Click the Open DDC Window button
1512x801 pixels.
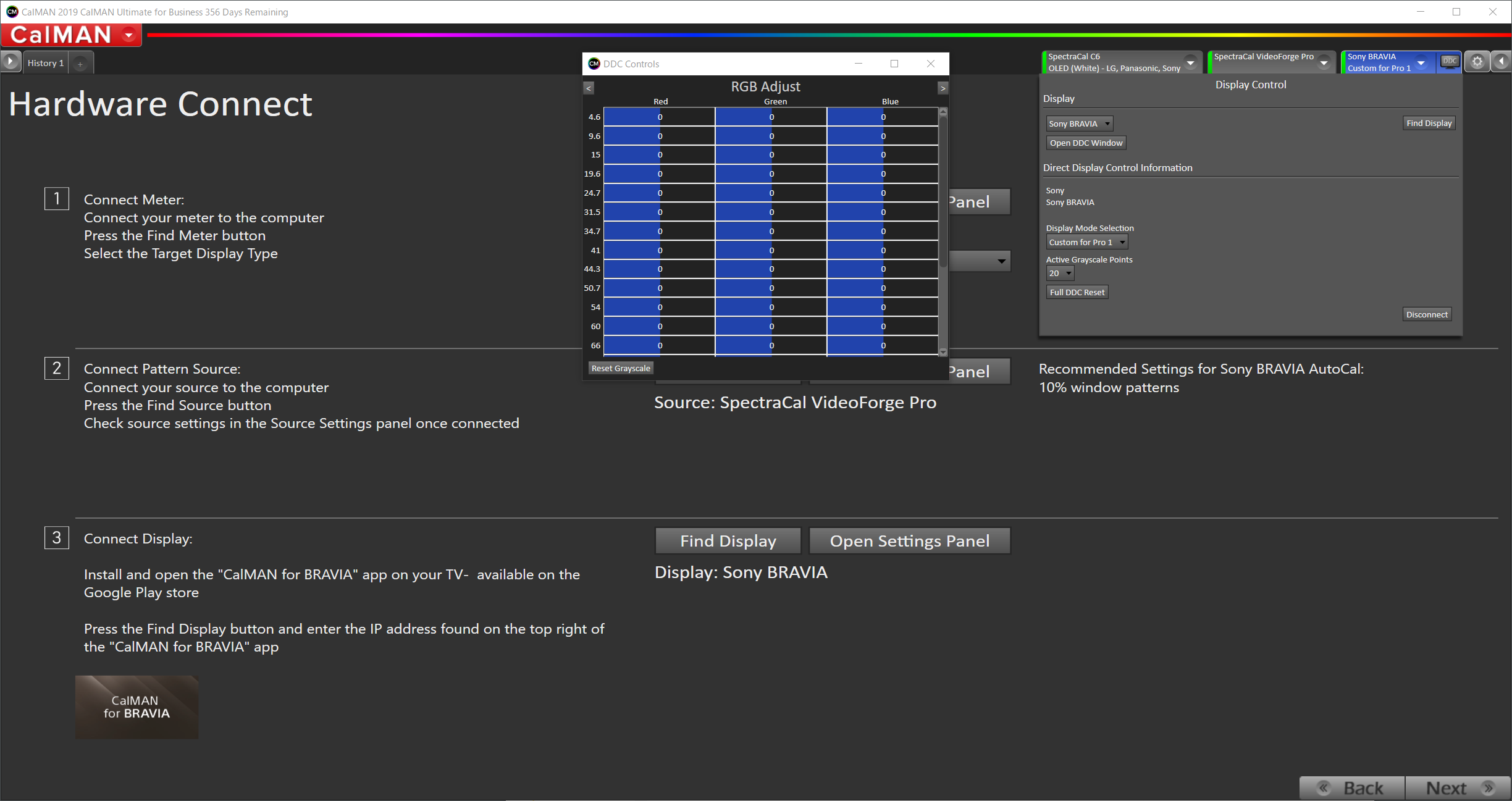click(x=1086, y=143)
